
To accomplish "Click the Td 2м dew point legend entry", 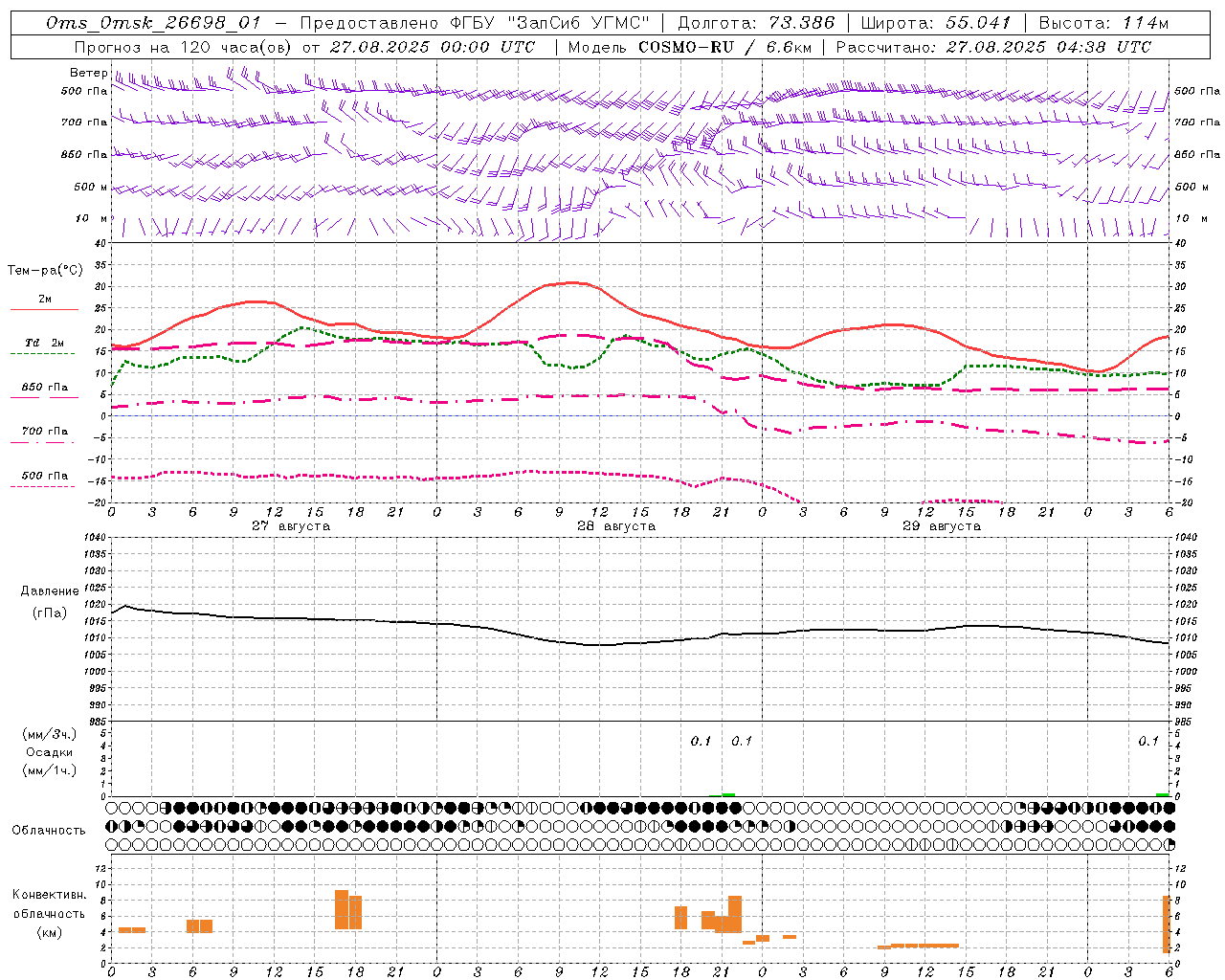I will (x=44, y=343).
